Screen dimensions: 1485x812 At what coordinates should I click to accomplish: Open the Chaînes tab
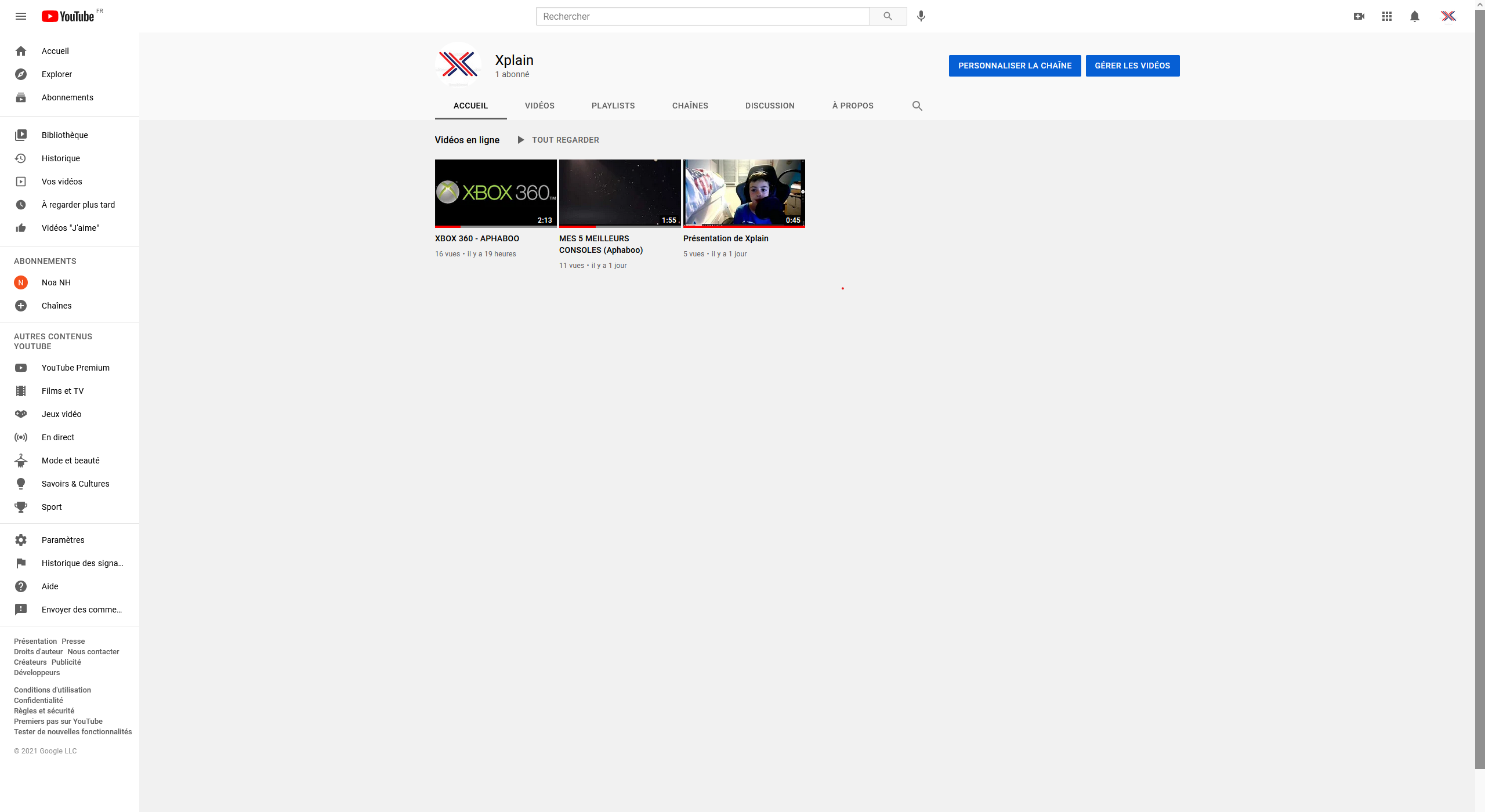coord(690,106)
